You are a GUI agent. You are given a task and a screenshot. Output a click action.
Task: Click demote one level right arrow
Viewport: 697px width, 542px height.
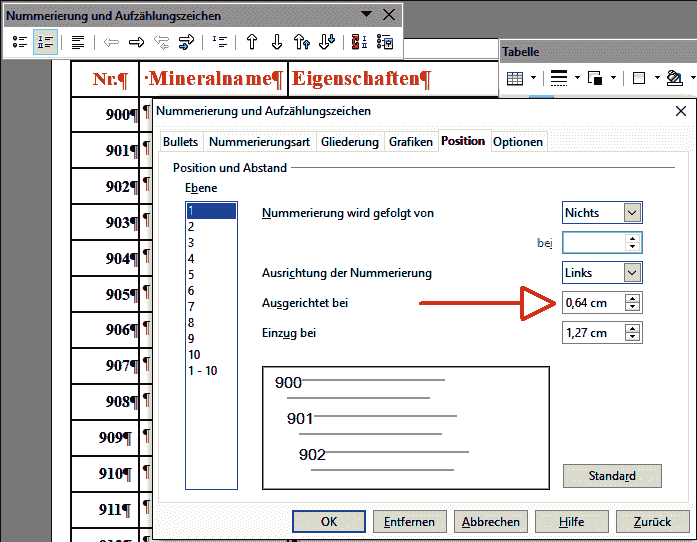click(137, 42)
